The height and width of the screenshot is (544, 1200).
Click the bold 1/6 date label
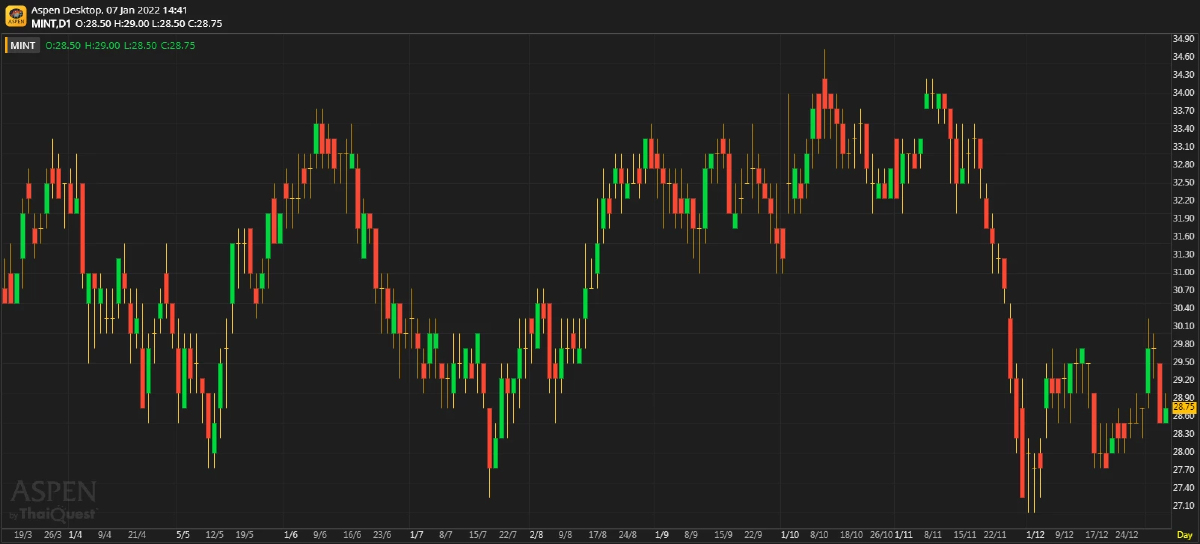click(291, 535)
